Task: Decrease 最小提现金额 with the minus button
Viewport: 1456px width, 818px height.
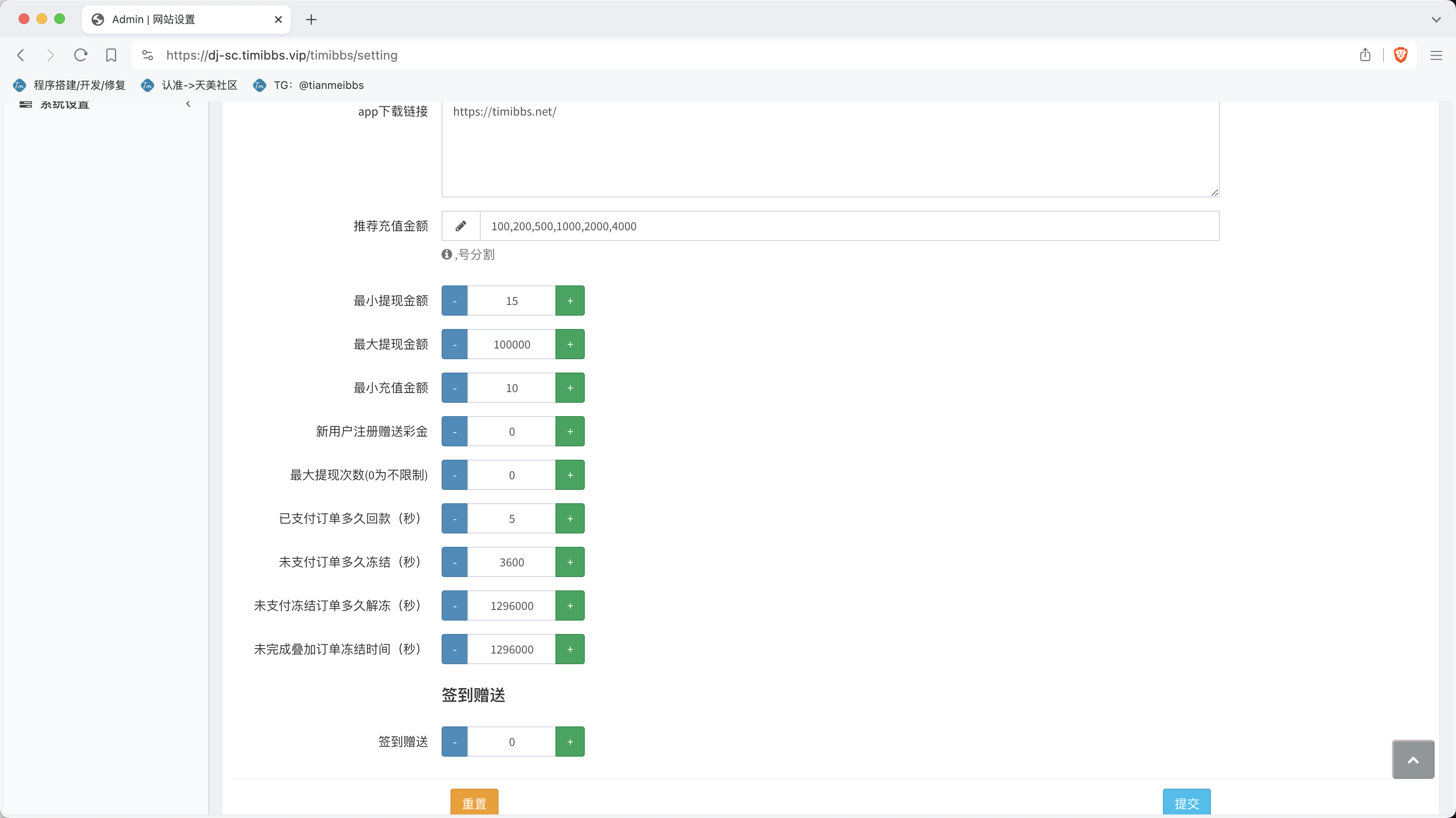Action: (x=454, y=301)
